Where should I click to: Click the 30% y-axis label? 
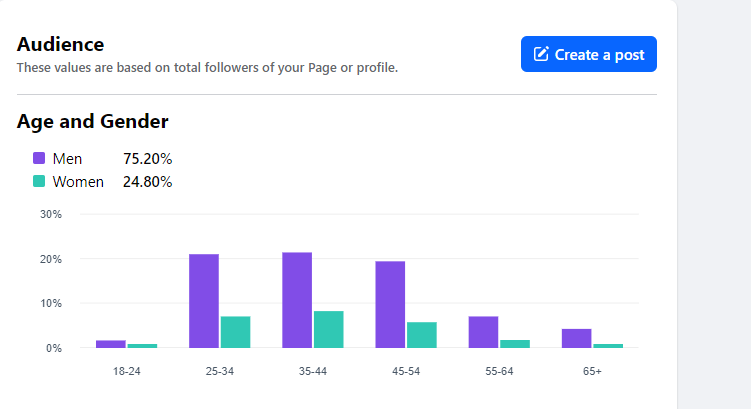tap(51, 214)
